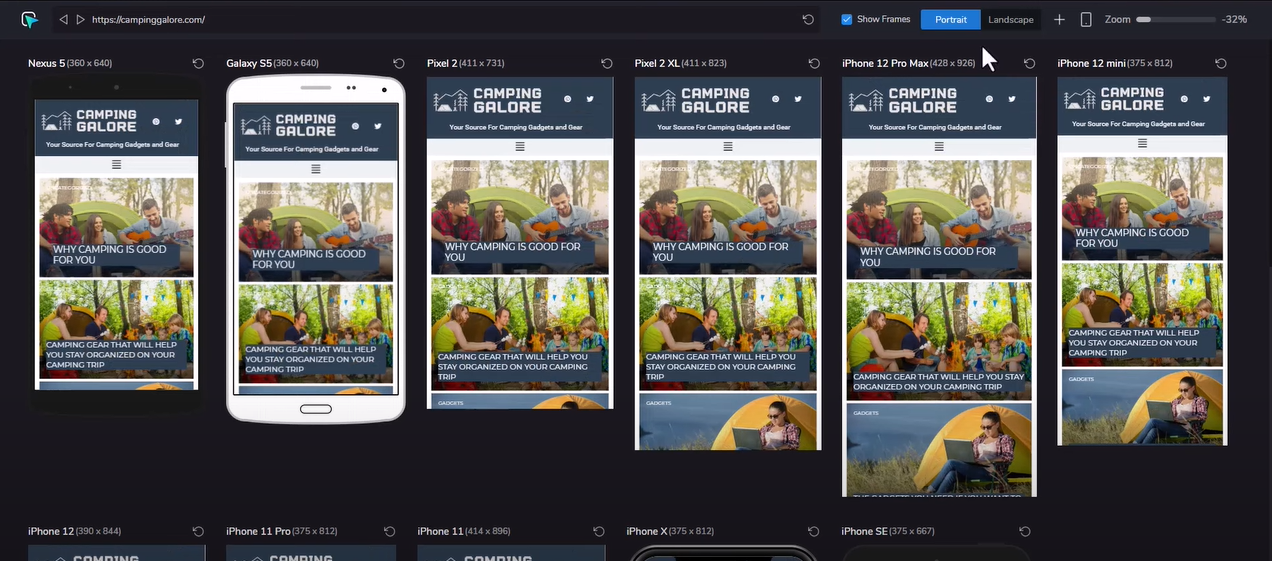Click Twitter icon in Galaxy S5 preview header
The image size is (1272, 561).
(x=377, y=126)
